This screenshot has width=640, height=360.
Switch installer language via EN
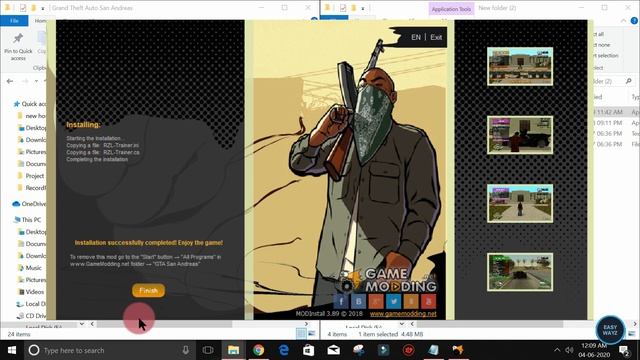click(x=416, y=37)
